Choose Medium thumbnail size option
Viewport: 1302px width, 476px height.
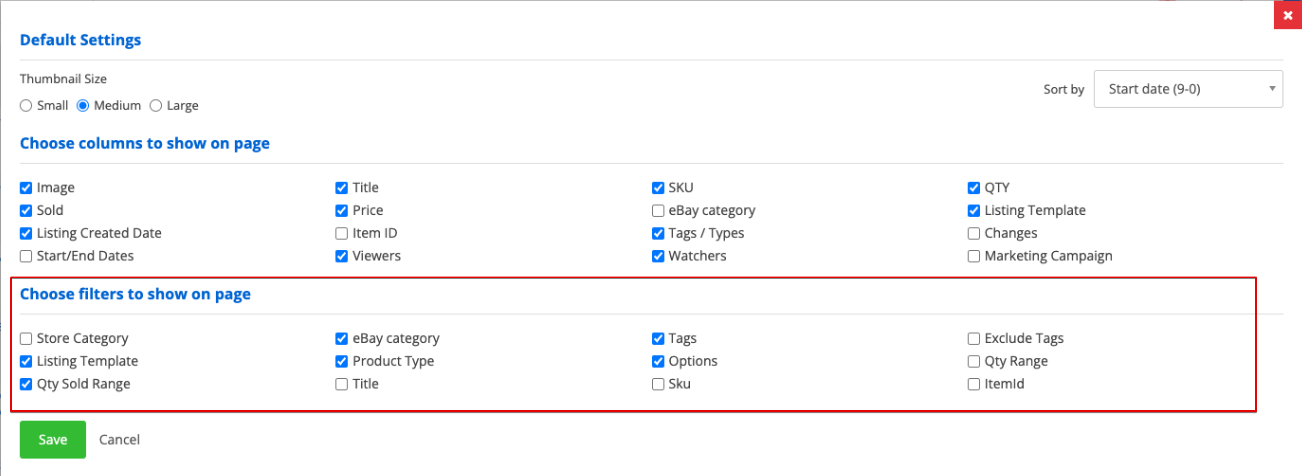click(84, 106)
